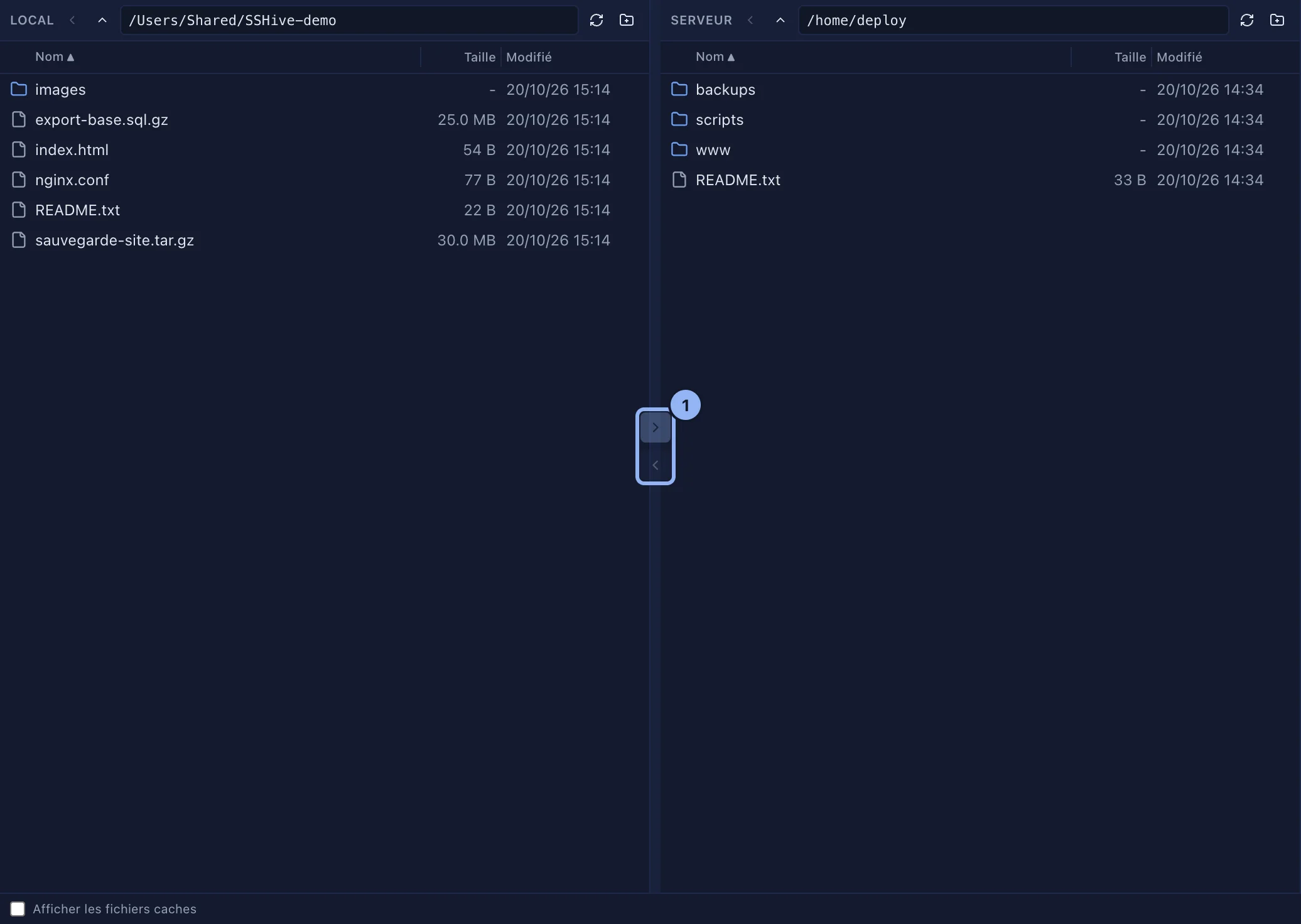The image size is (1301, 924).
Task: Sort server files by Modifié column
Action: pyautogui.click(x=1179, y=57)
